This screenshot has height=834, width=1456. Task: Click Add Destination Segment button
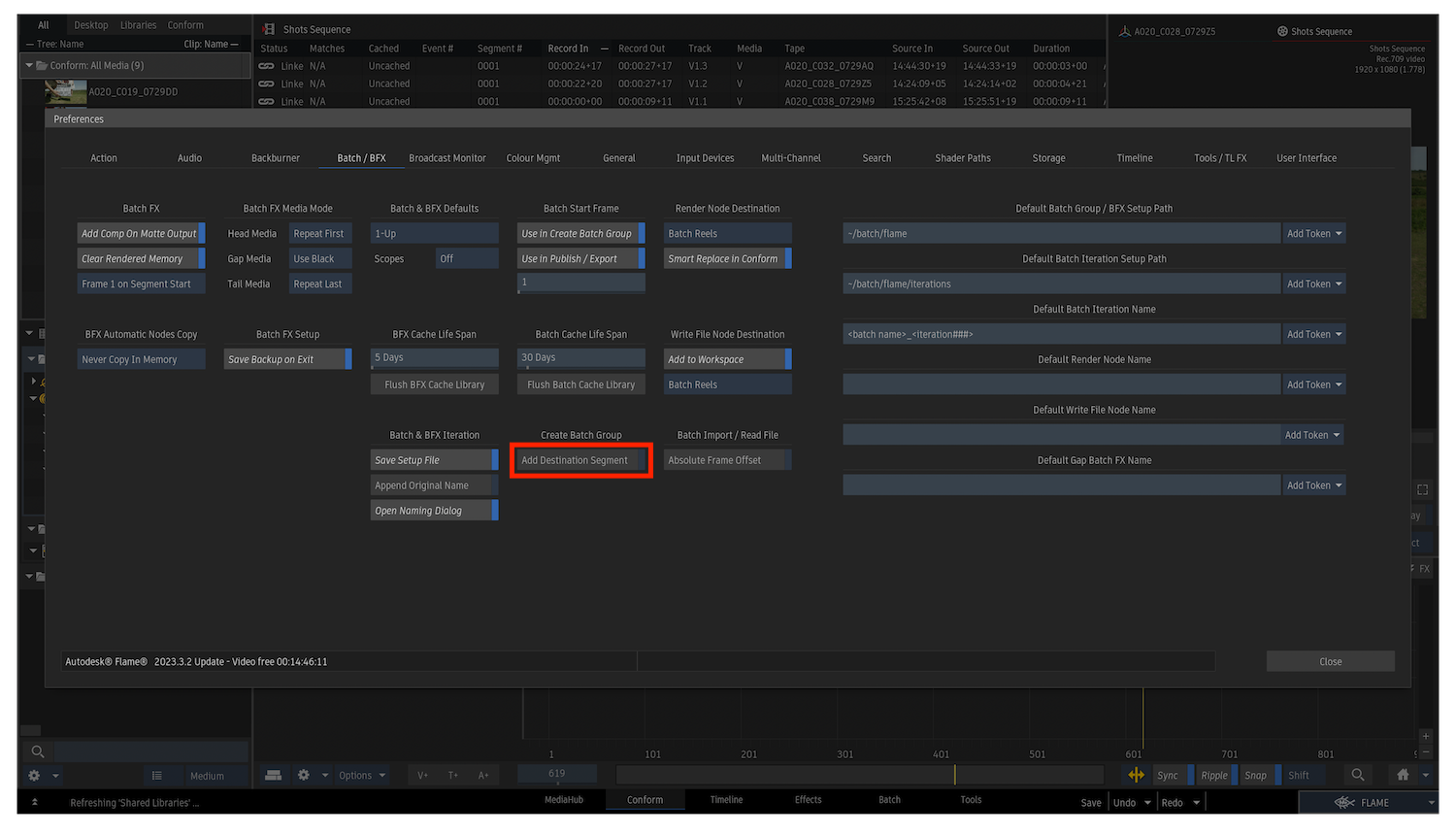pos(580,460)
